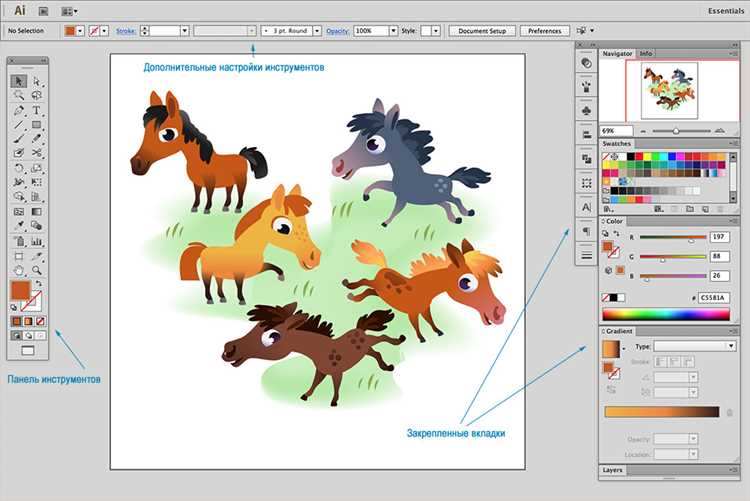Select the Paintbrush tool
750x501 pixels.
pyautogui.click(x=19, y=139)
